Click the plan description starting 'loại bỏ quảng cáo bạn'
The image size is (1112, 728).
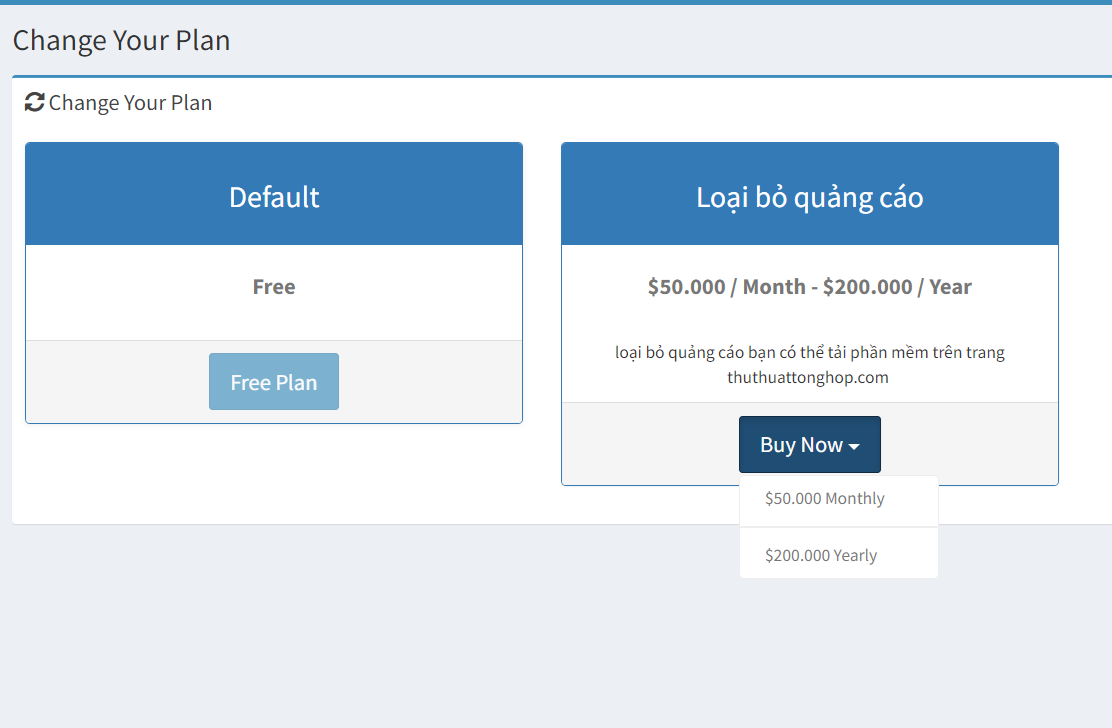click(x=810, y=352)
